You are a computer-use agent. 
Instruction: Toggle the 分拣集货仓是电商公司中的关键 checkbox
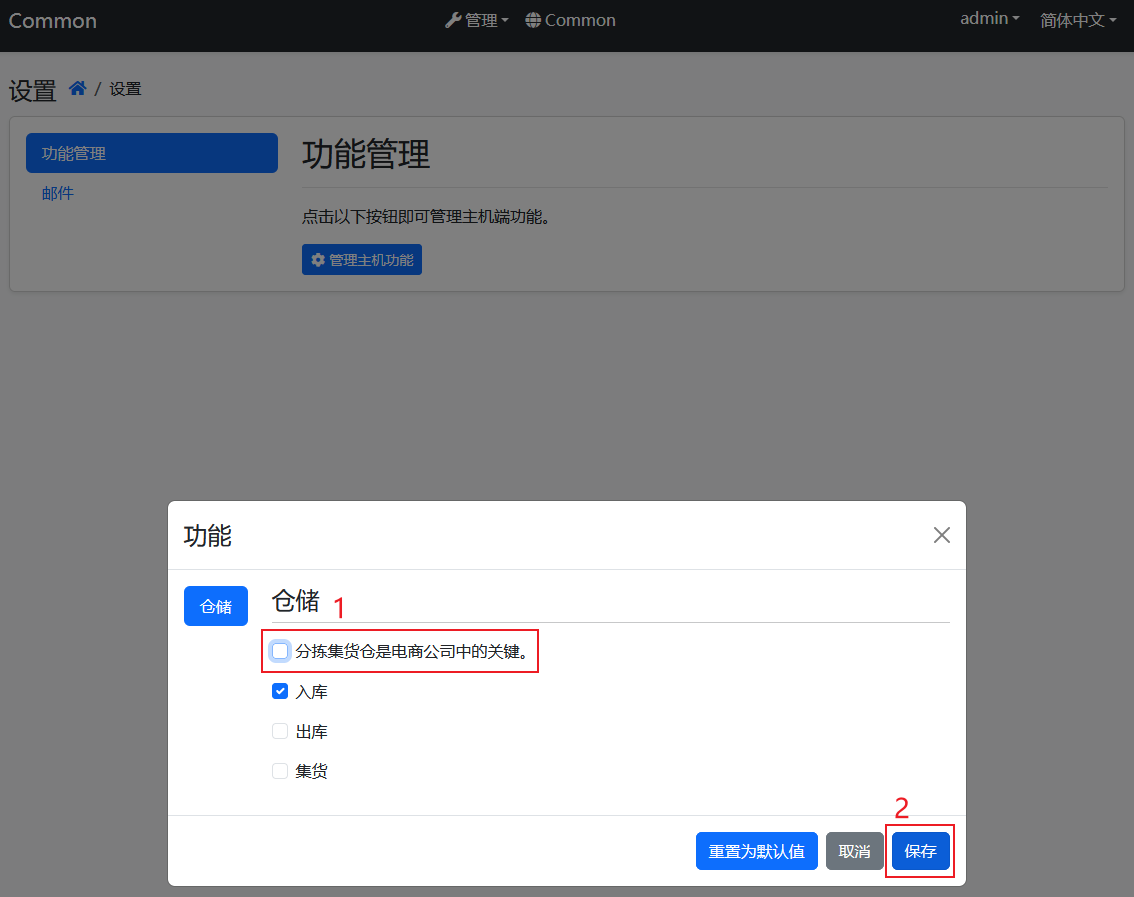click(280, 651)
